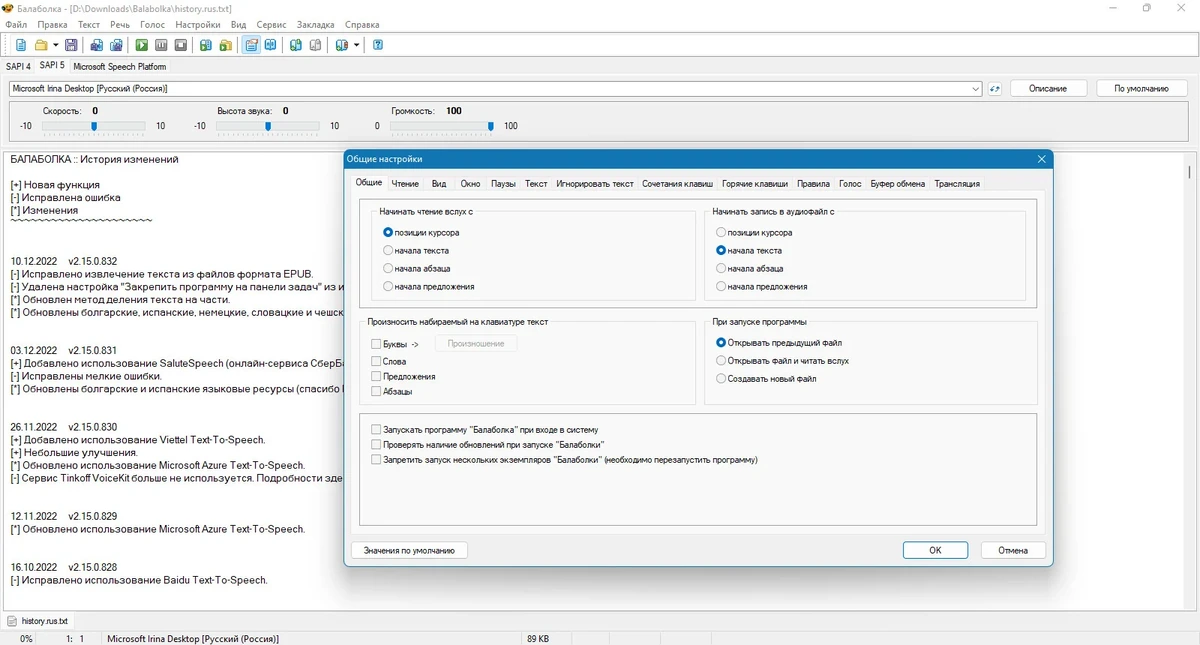Click the refresh voice icon beside voice list

[x=995, y=89]
